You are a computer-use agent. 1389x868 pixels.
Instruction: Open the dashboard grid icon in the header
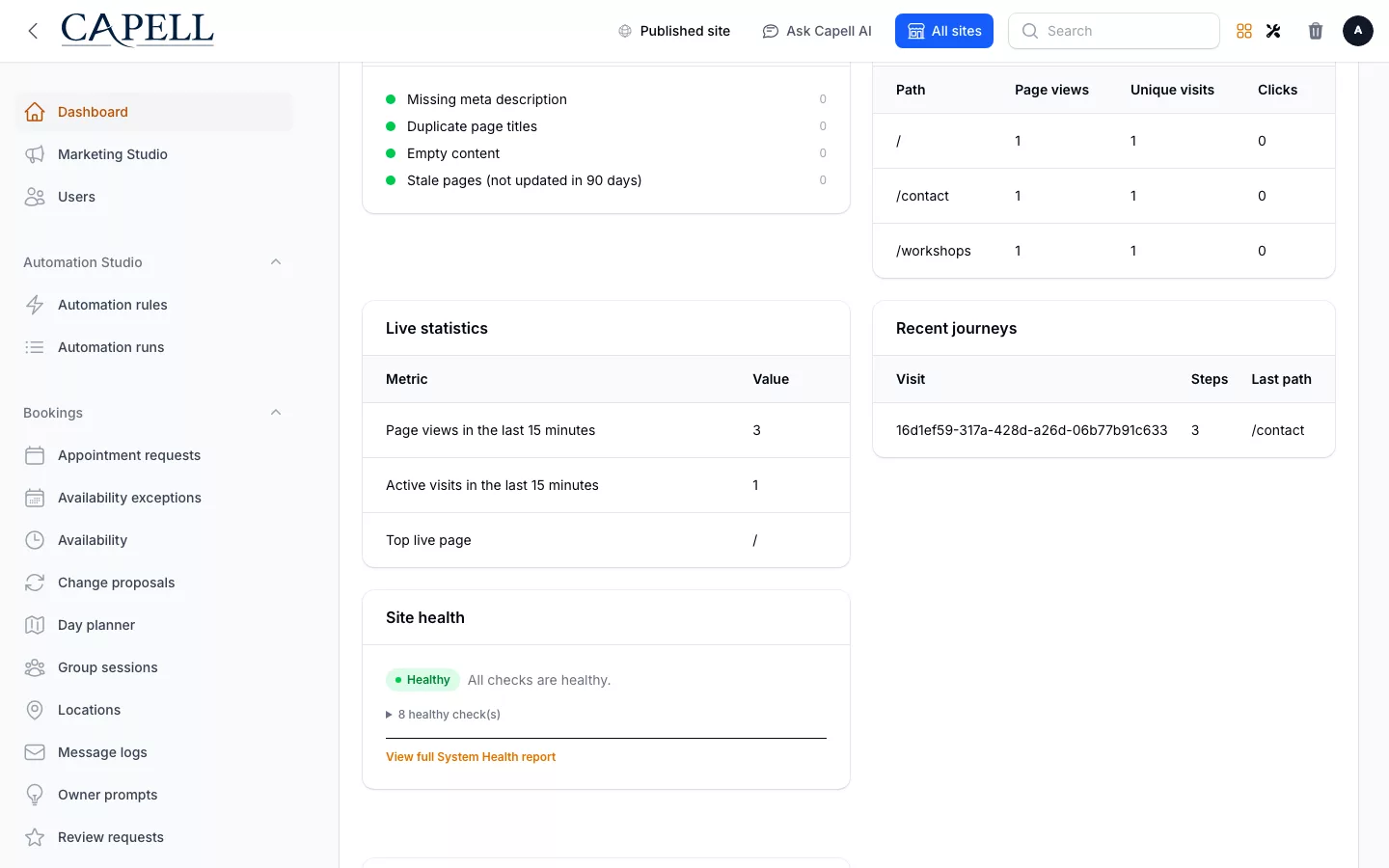tap(1244, 31)
